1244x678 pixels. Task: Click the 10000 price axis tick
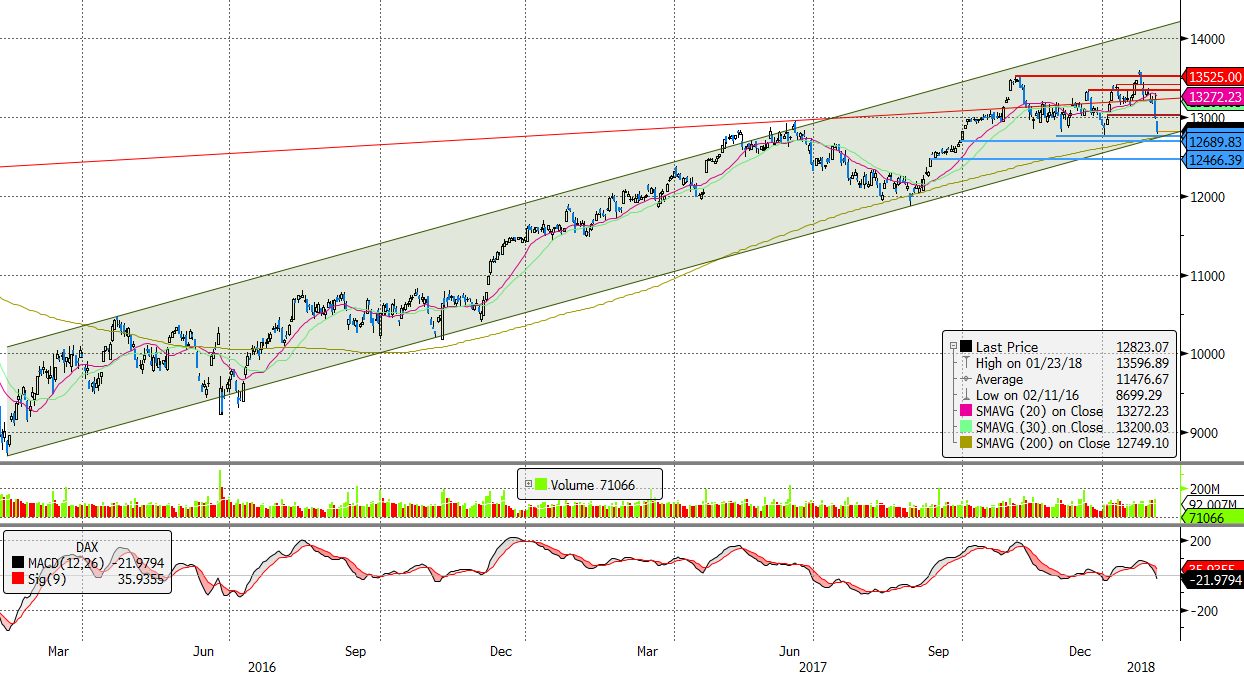pyautogui.click(x=1208, y=354)
